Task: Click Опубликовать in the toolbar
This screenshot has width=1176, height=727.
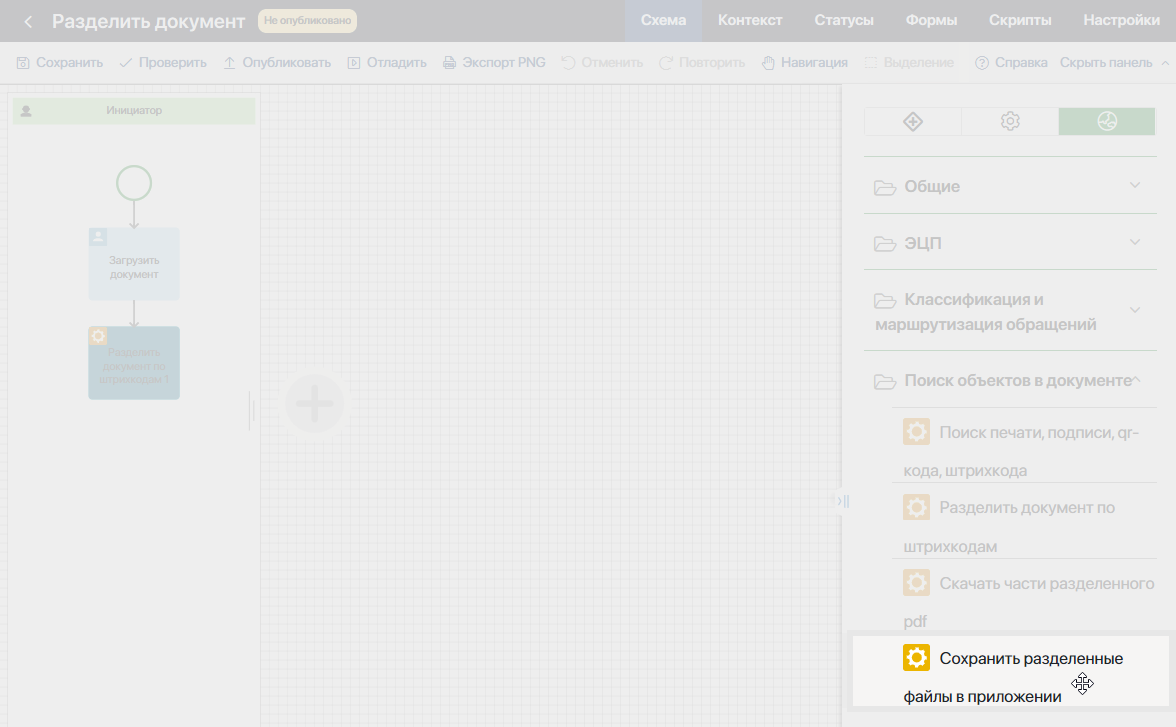Action: (x=277, y=63)
